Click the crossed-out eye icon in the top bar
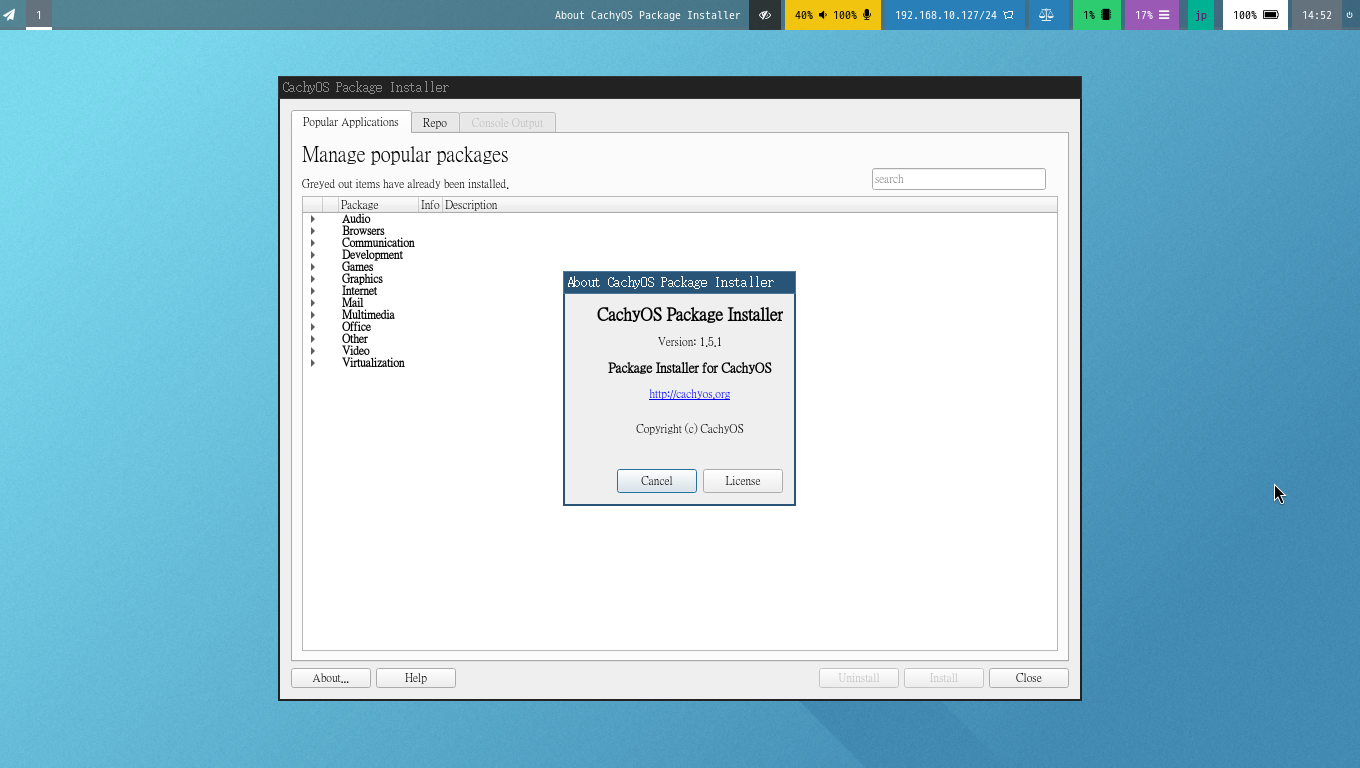This screenshot has width=1360, height=768. pyautogui.click(x=765, y=15)
